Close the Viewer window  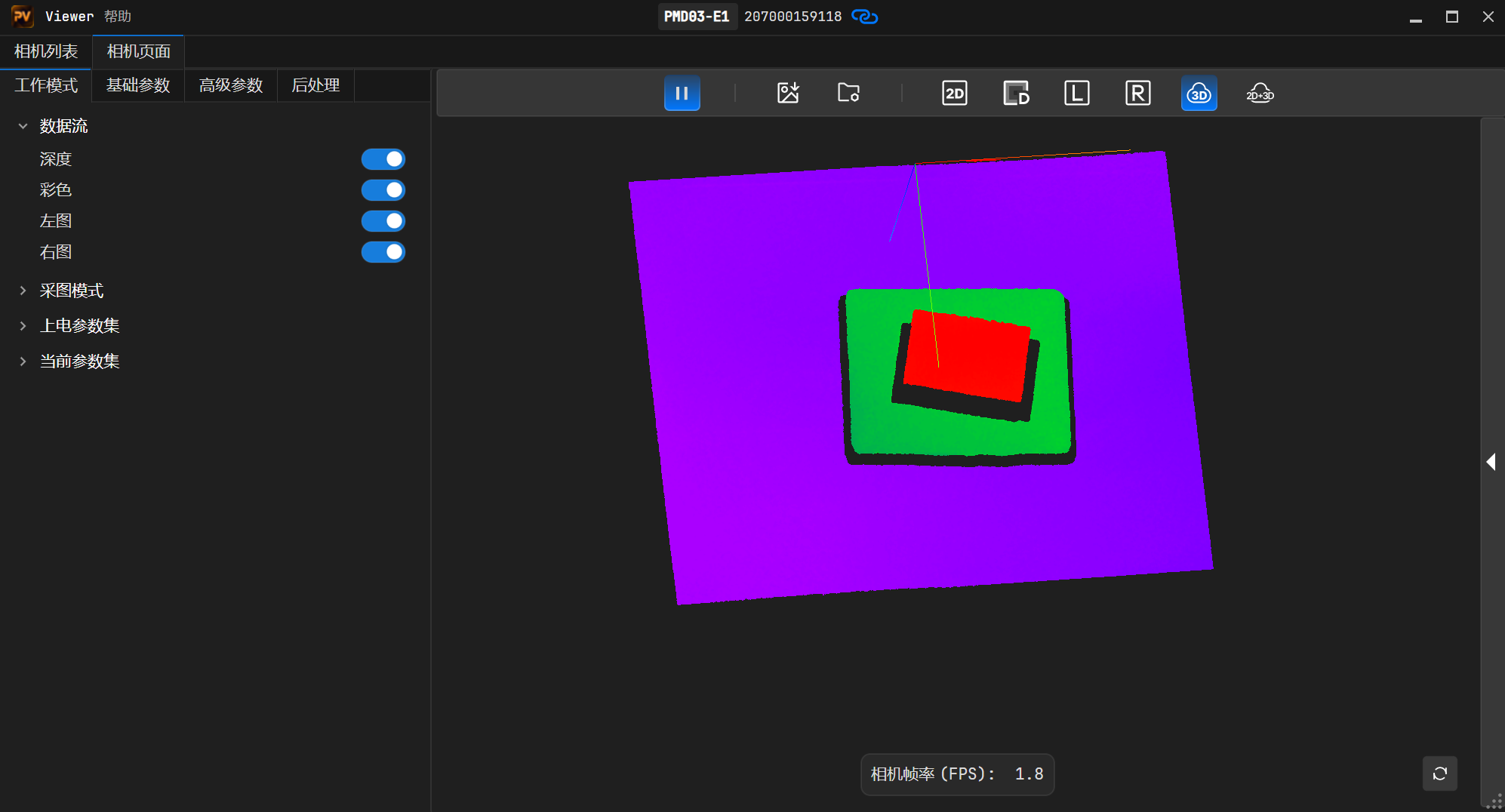[1488, 17]
